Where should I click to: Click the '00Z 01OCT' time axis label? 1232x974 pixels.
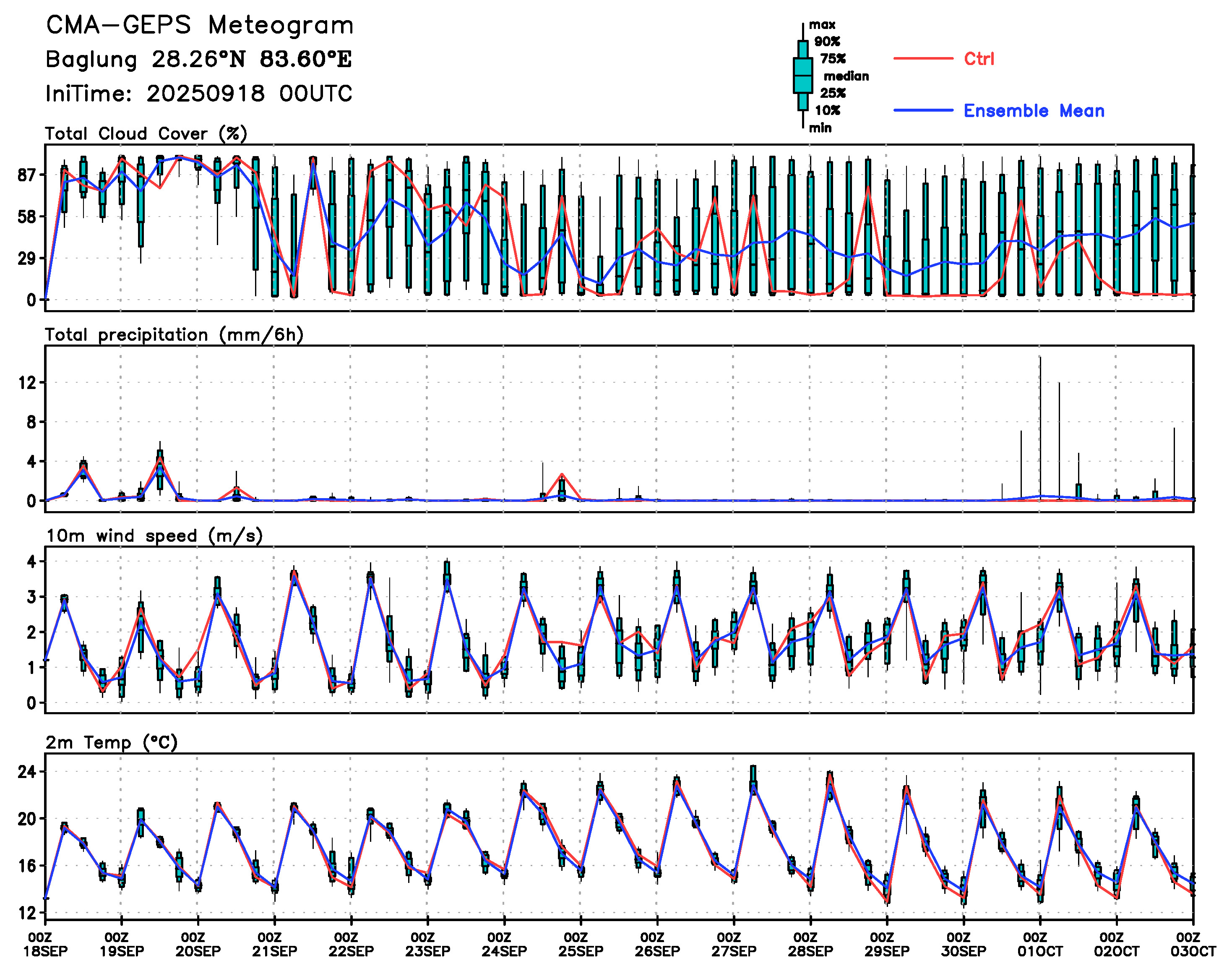coord(1040,944)
